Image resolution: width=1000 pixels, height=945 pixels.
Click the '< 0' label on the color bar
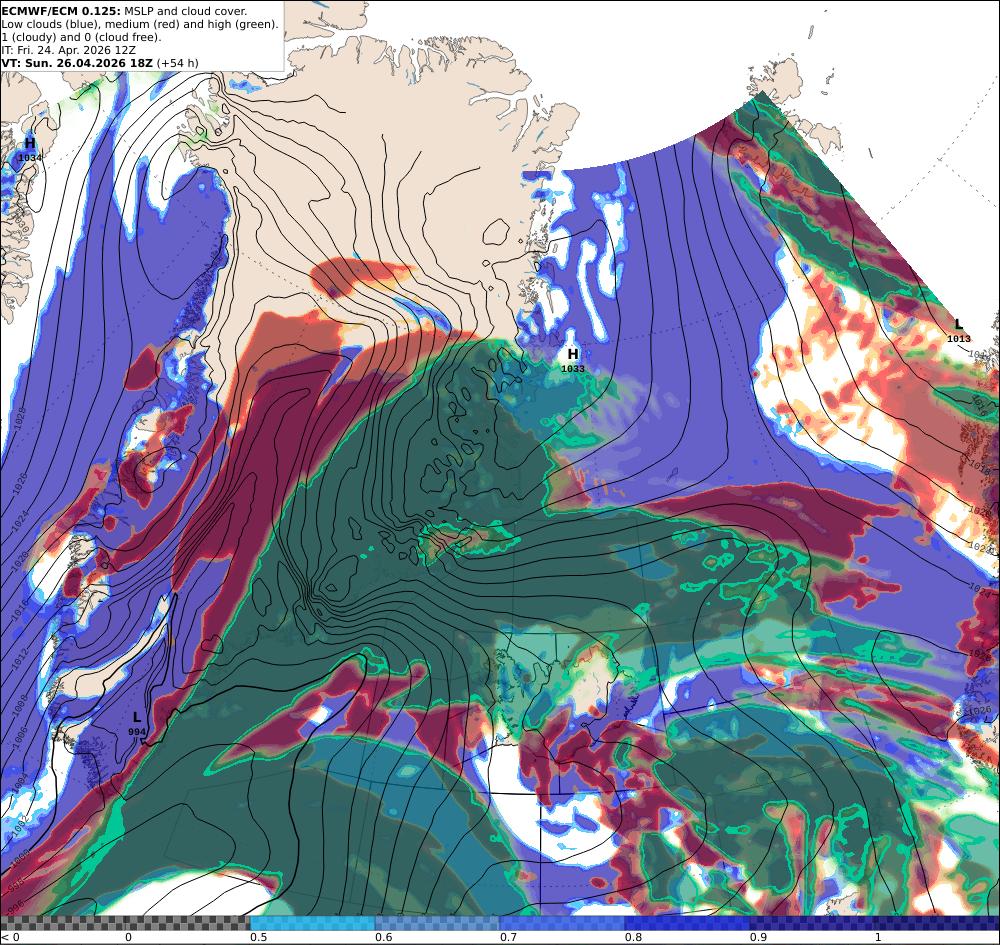11,937
